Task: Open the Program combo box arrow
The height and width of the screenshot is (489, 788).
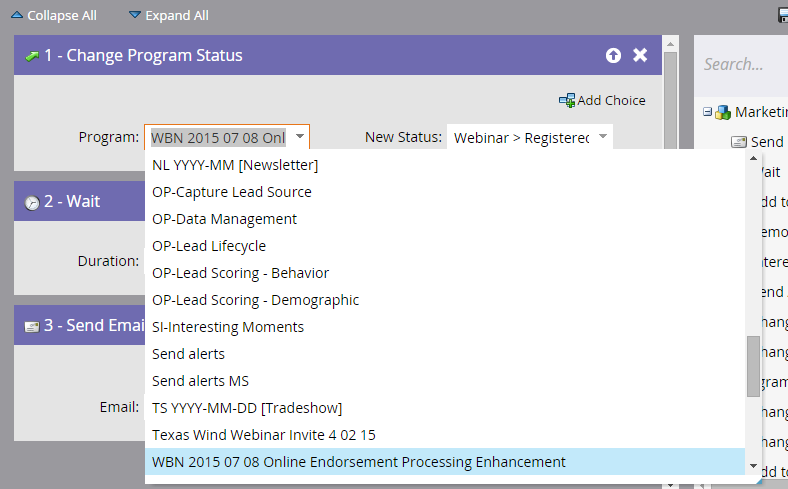Action: pyautogui.click(x=301, y=137)
